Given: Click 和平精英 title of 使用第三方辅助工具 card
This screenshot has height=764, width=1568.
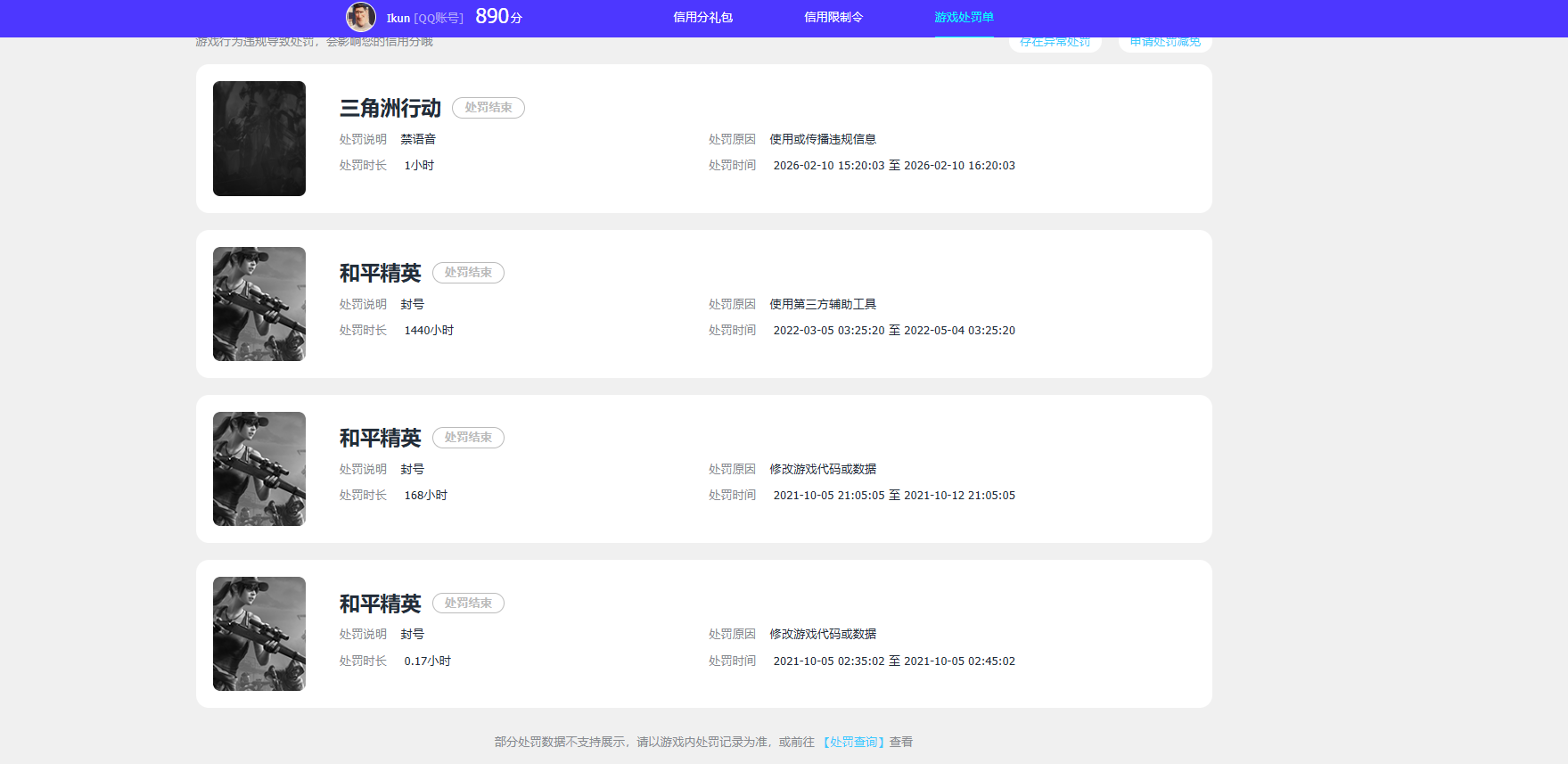Looking at the screenshot, I should click(380, 273).
